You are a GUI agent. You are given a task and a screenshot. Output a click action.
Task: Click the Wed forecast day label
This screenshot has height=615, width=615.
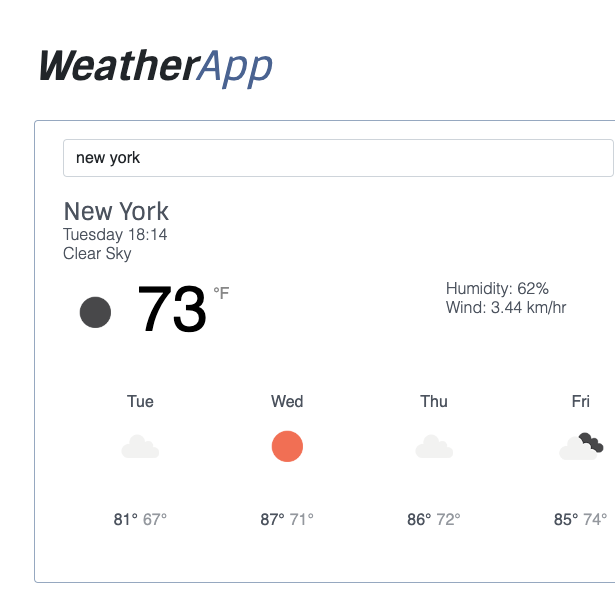[287, 401]
